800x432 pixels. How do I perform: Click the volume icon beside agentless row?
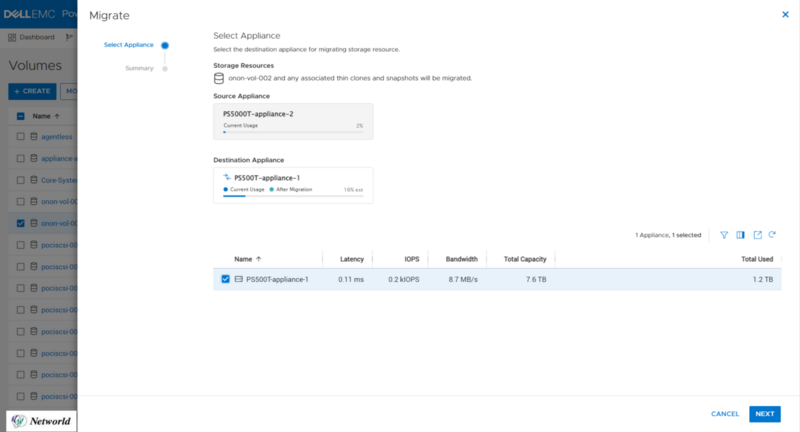click(34, 136)
